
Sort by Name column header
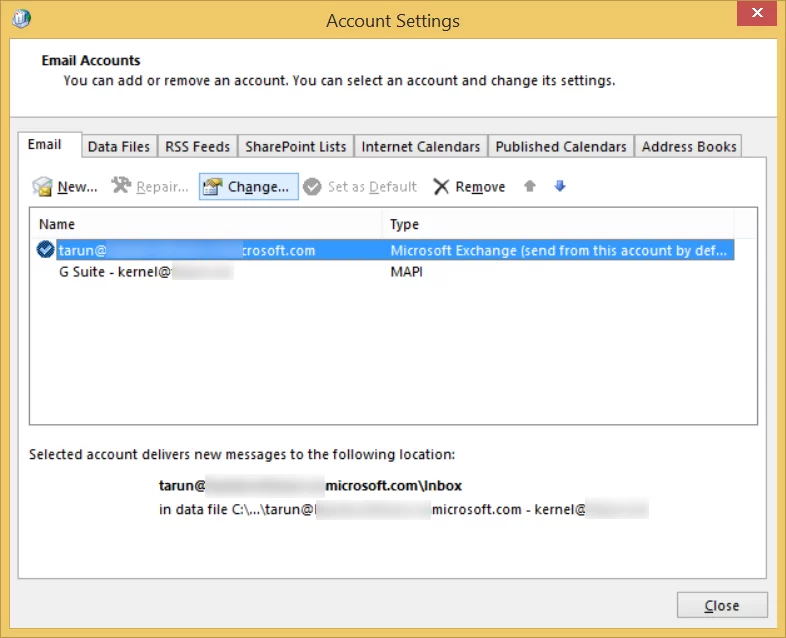click(206, 224)
